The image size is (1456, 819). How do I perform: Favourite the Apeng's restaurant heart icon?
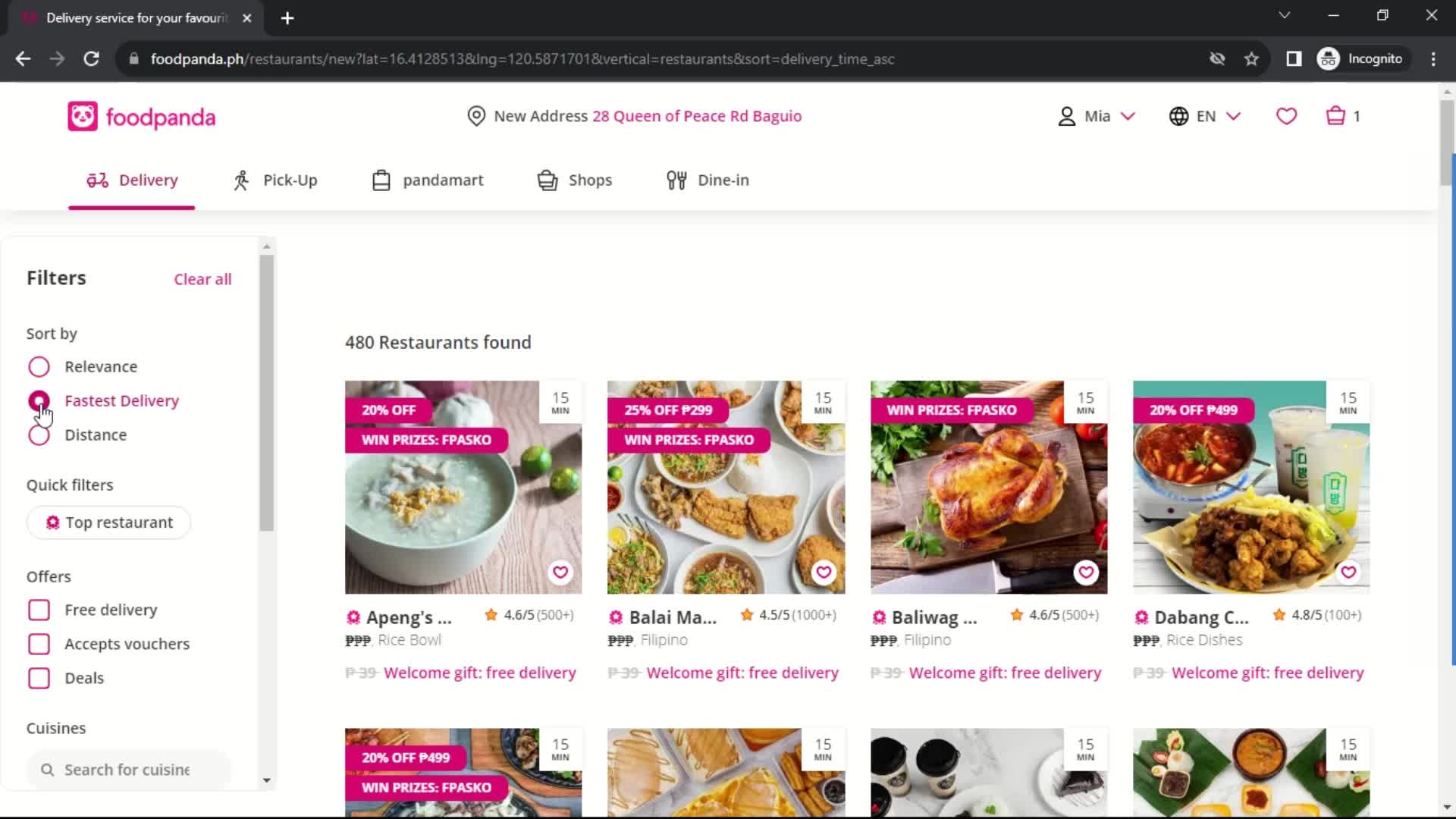tap(560, 573)
